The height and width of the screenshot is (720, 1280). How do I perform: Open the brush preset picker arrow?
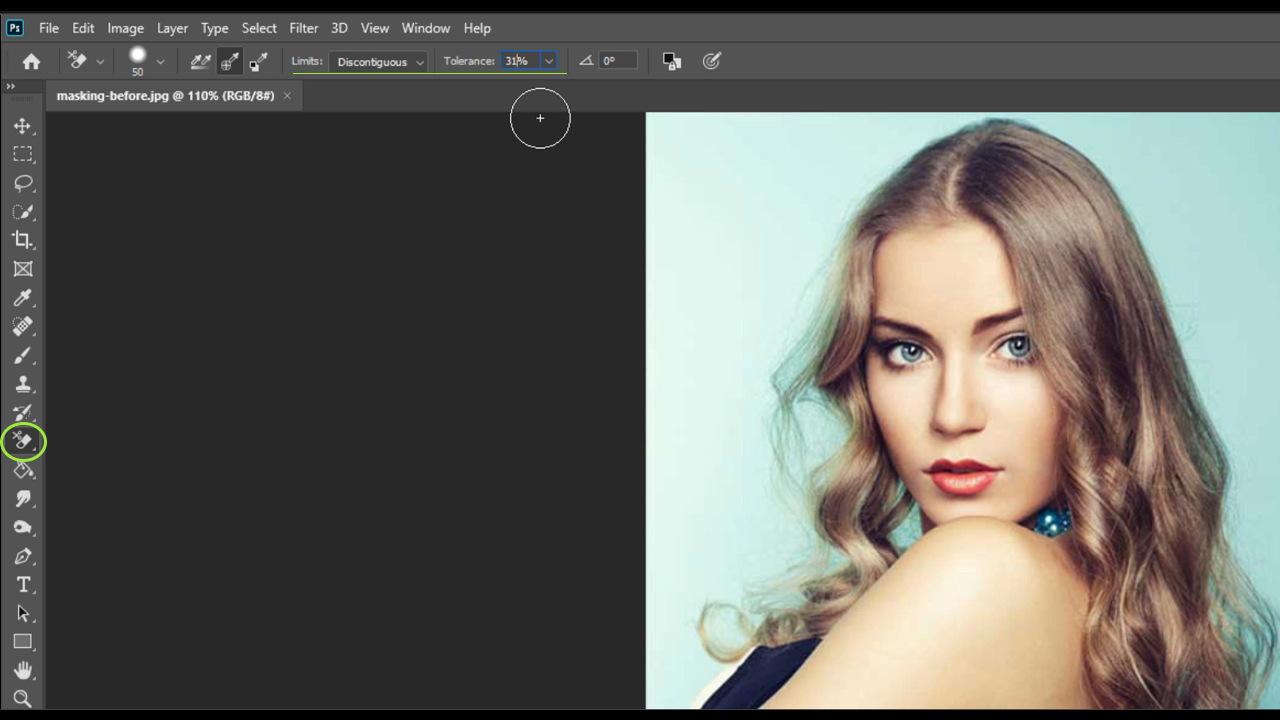(x=160, y=62)
